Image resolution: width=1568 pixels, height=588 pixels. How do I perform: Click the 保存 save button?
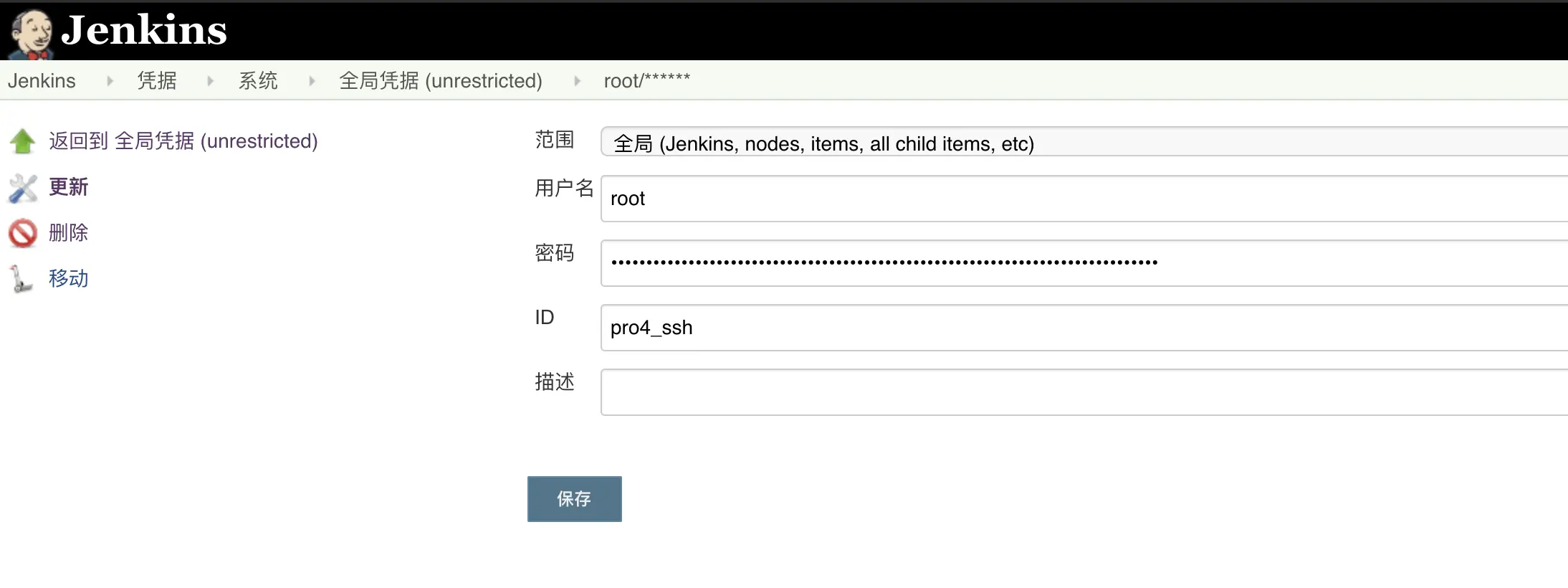pos(575,499)
